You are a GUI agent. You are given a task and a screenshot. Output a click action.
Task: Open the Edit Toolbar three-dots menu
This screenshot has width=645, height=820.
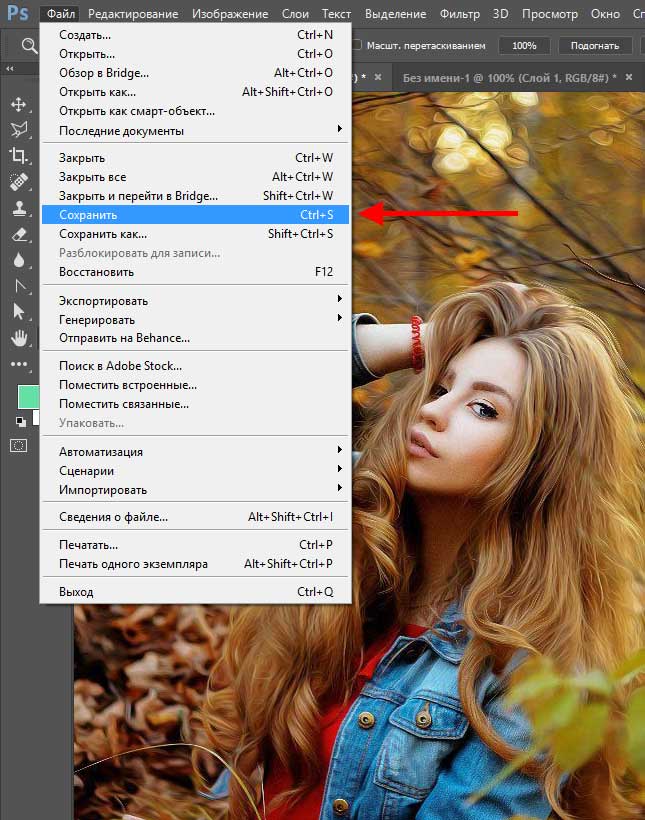pyautogui.click(x=19, y=363)
